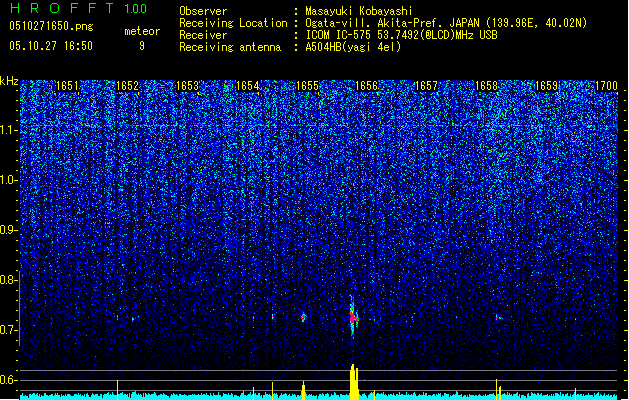Click the 1654 time marker
The width and height of the screenshot is (629, 400).
pyautogui.click(x=248, y=86)
